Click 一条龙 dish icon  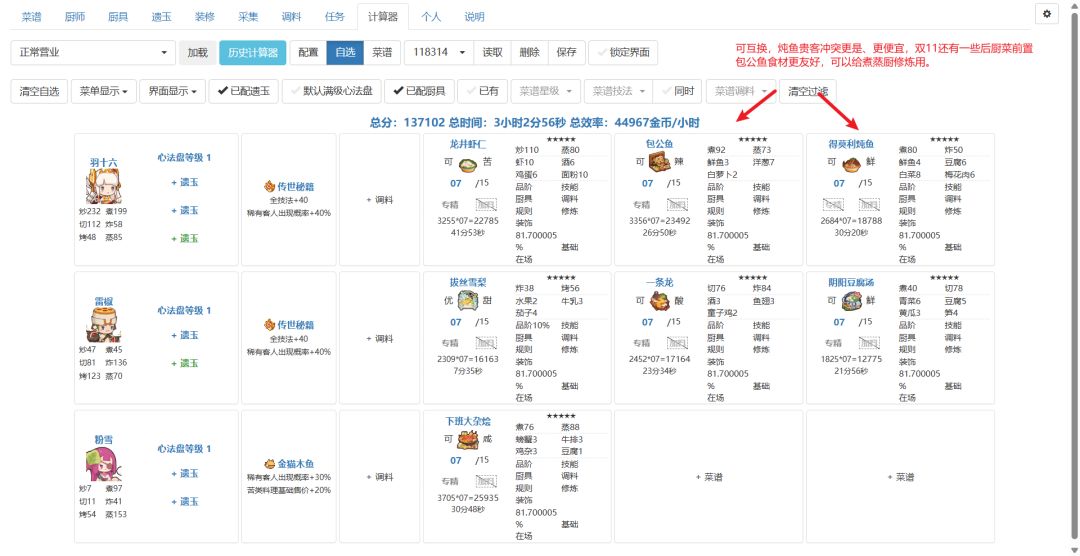pyautogui.click(x=659, y=302)
